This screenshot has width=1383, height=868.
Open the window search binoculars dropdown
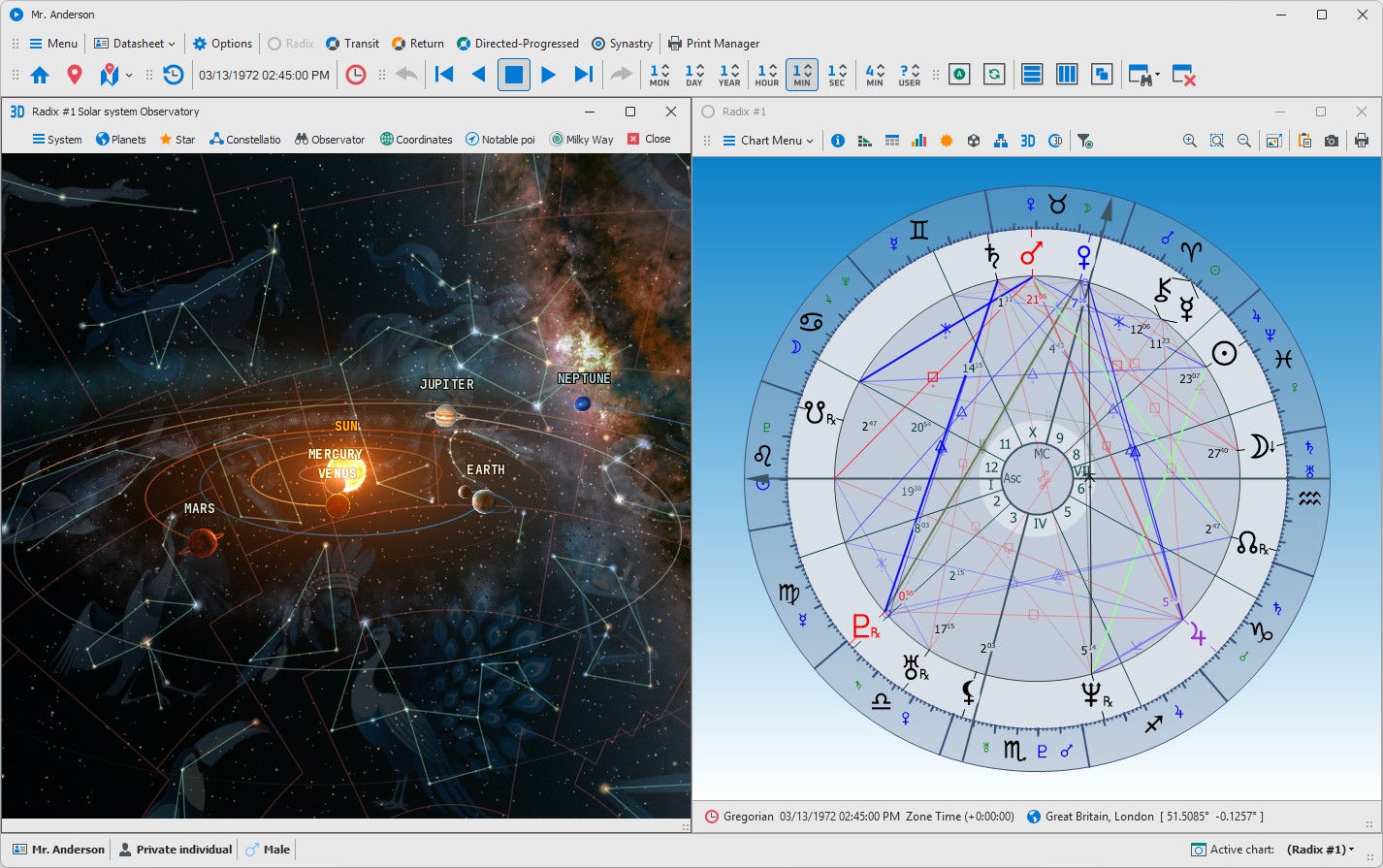(x=1142, y=75)
